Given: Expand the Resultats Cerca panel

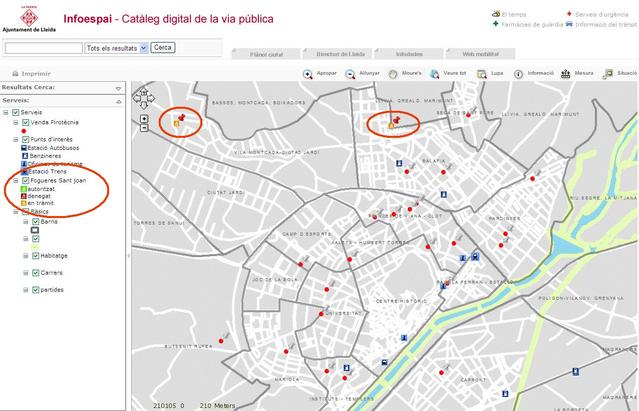Looking at the screenshot, I should coord(119,88).
